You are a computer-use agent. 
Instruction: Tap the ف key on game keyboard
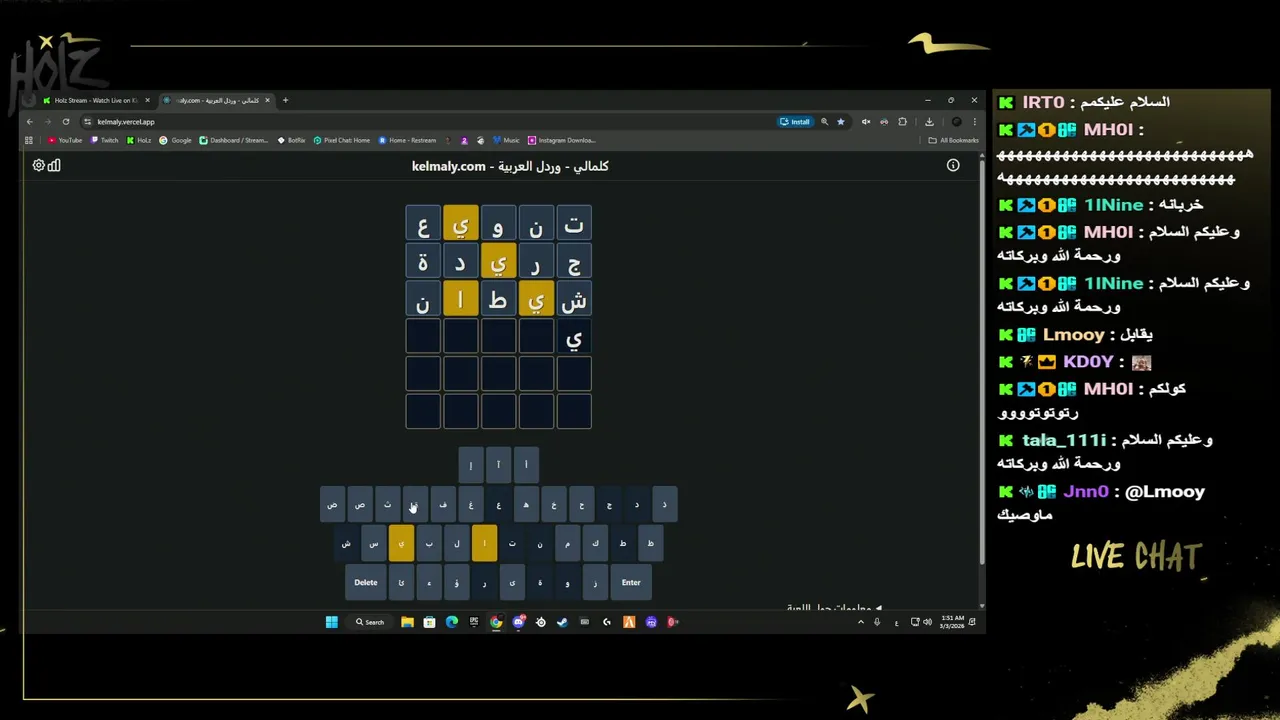443,504
